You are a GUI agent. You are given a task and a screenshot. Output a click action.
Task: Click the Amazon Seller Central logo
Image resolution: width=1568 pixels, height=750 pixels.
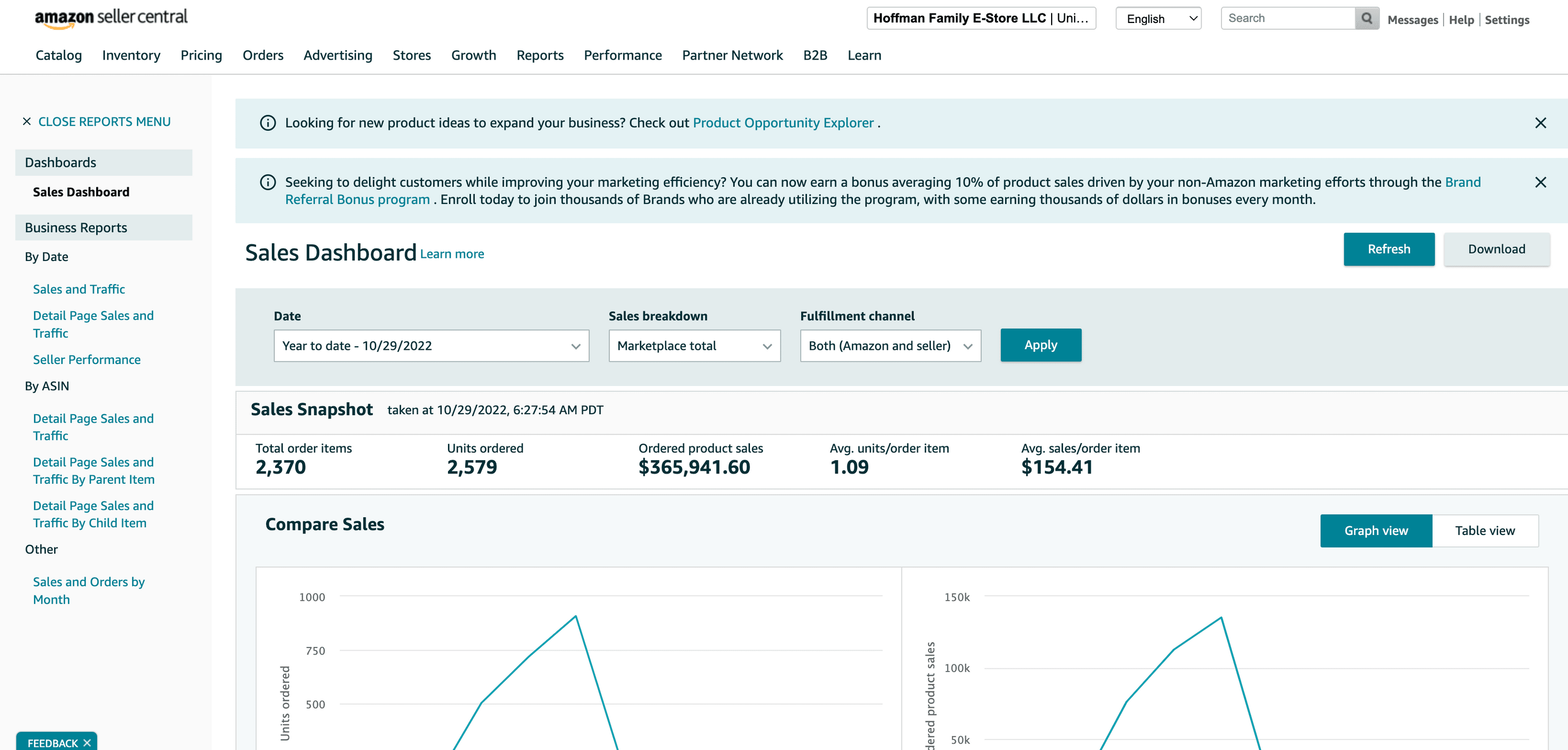point(111,18)
